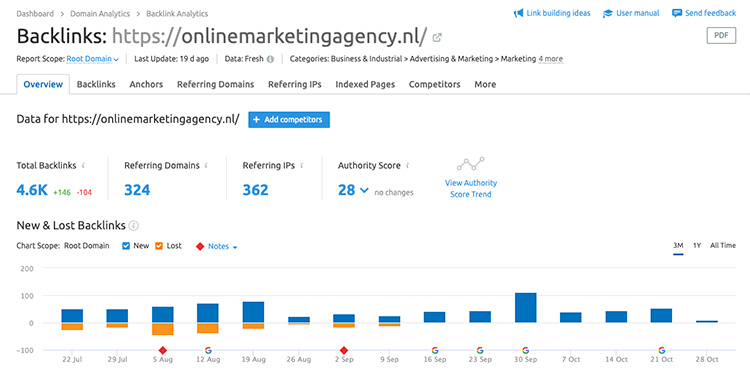Click the 4.6K total backlinks value
750x384 pixels.
[x=32, y=190]
